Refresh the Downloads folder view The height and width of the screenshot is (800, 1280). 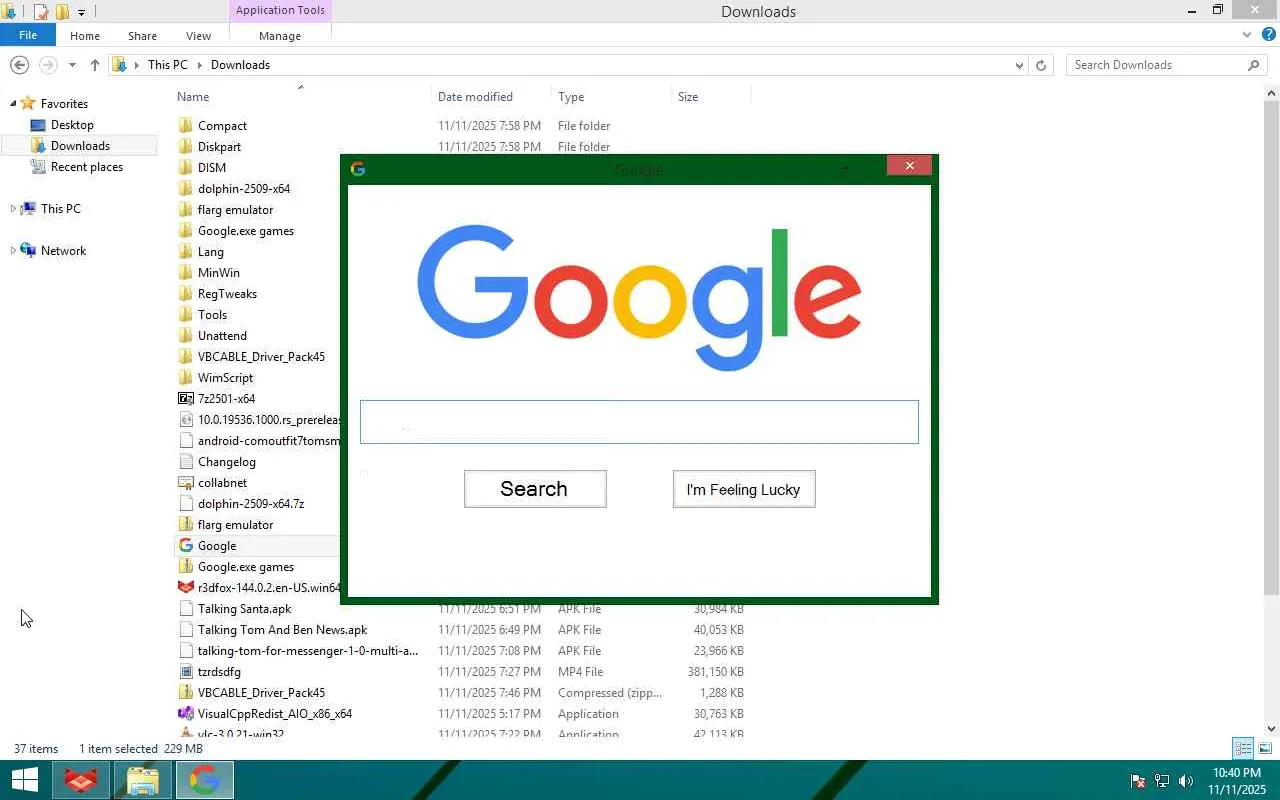[x=1041, y=65]
